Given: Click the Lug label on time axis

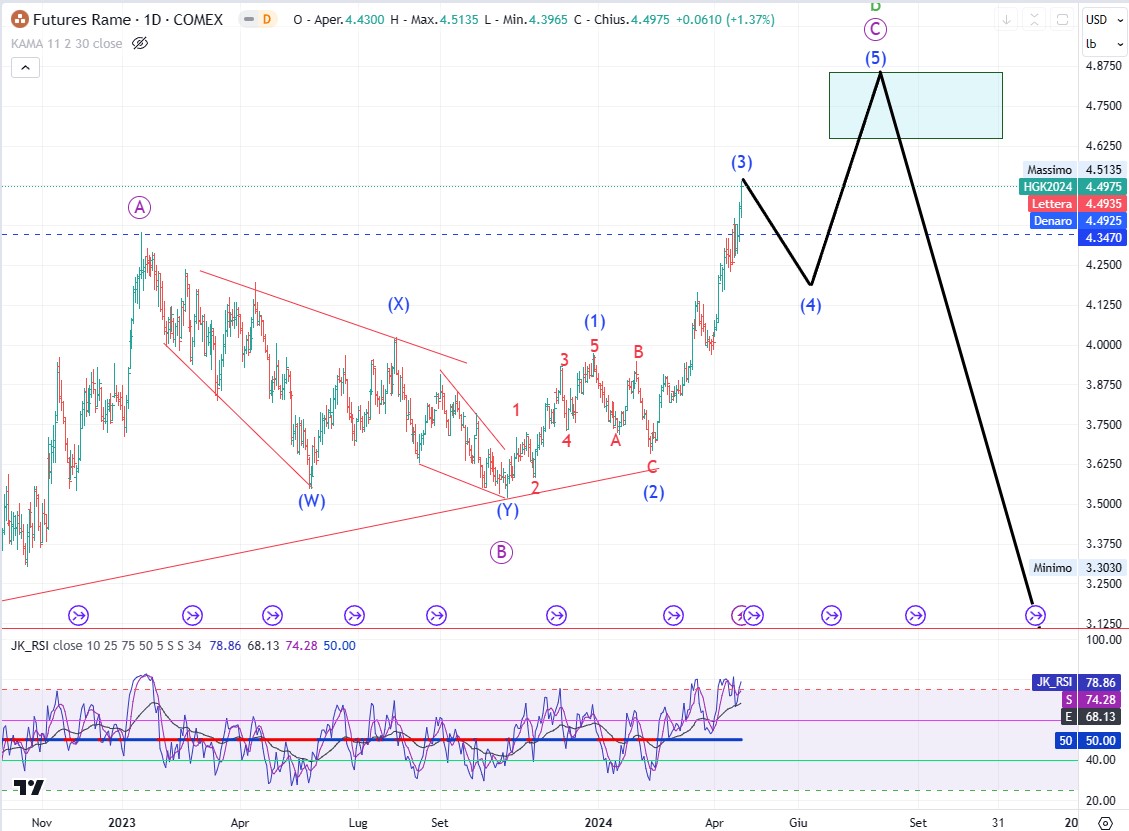Looking at the screenshot, I should click(x=358, y=822).
